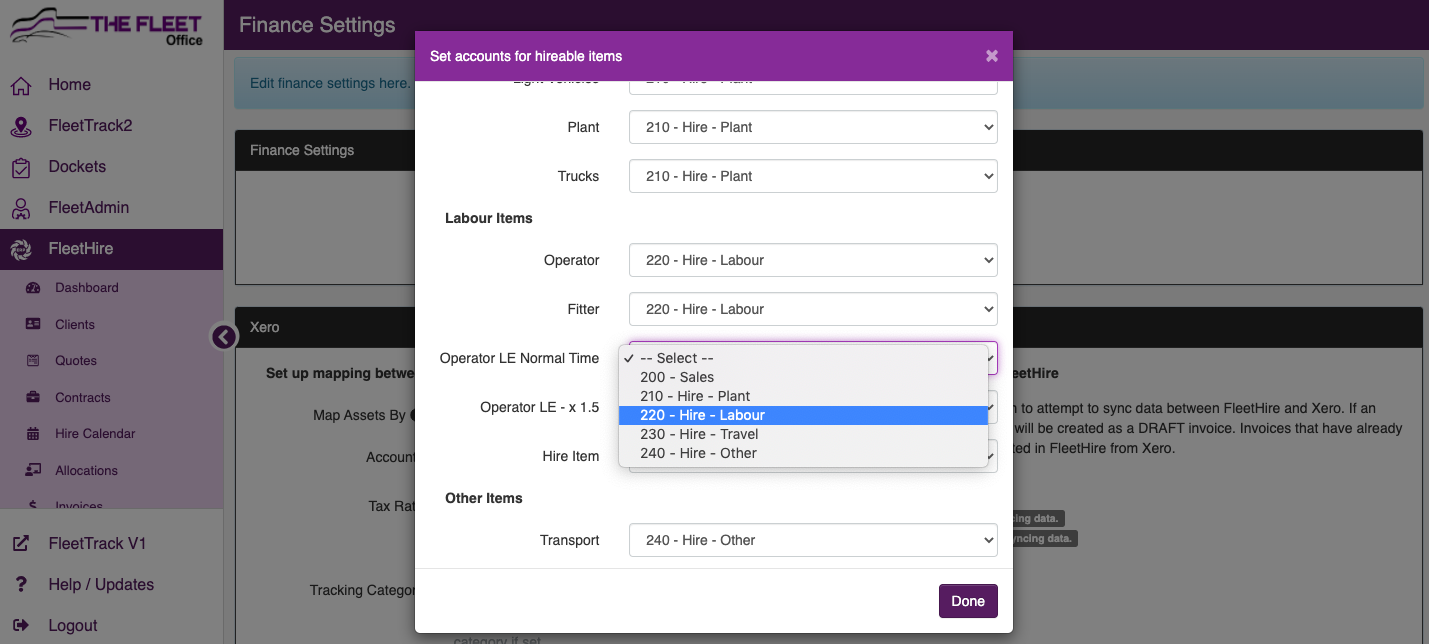Choose '210 - Hire - Plant' option
This screenshot has width=1429, height=644.
[803, 396]
